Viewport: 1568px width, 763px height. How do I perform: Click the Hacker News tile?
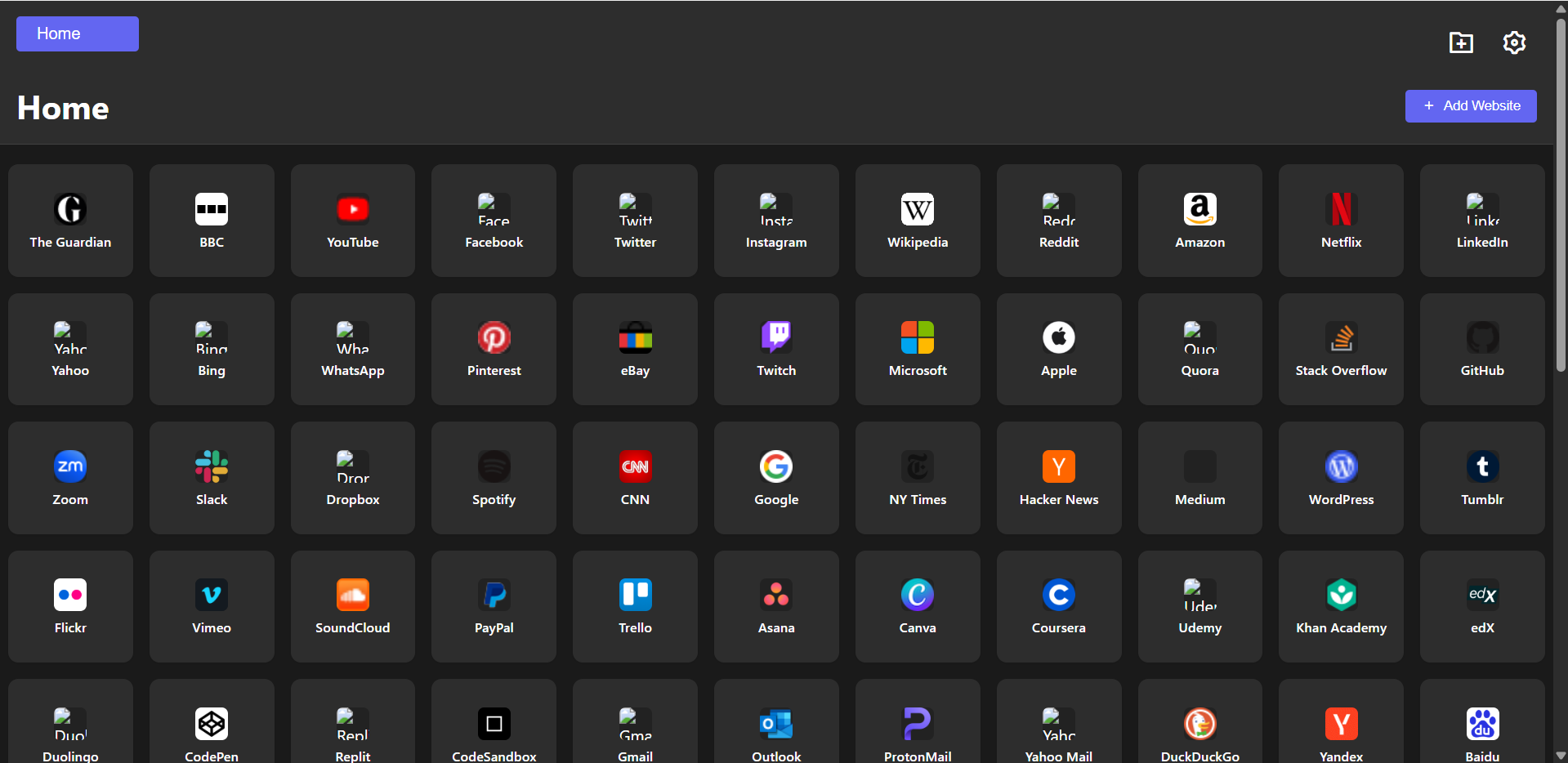[1058, 478]
